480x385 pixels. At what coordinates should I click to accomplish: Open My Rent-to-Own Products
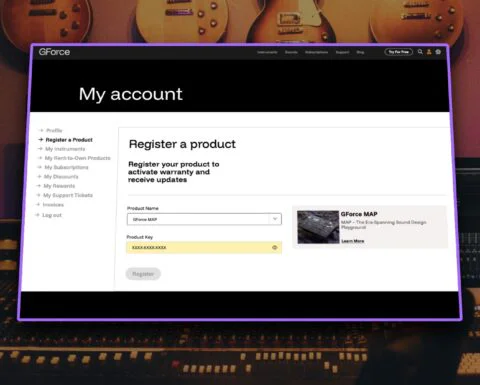[77, 158]
